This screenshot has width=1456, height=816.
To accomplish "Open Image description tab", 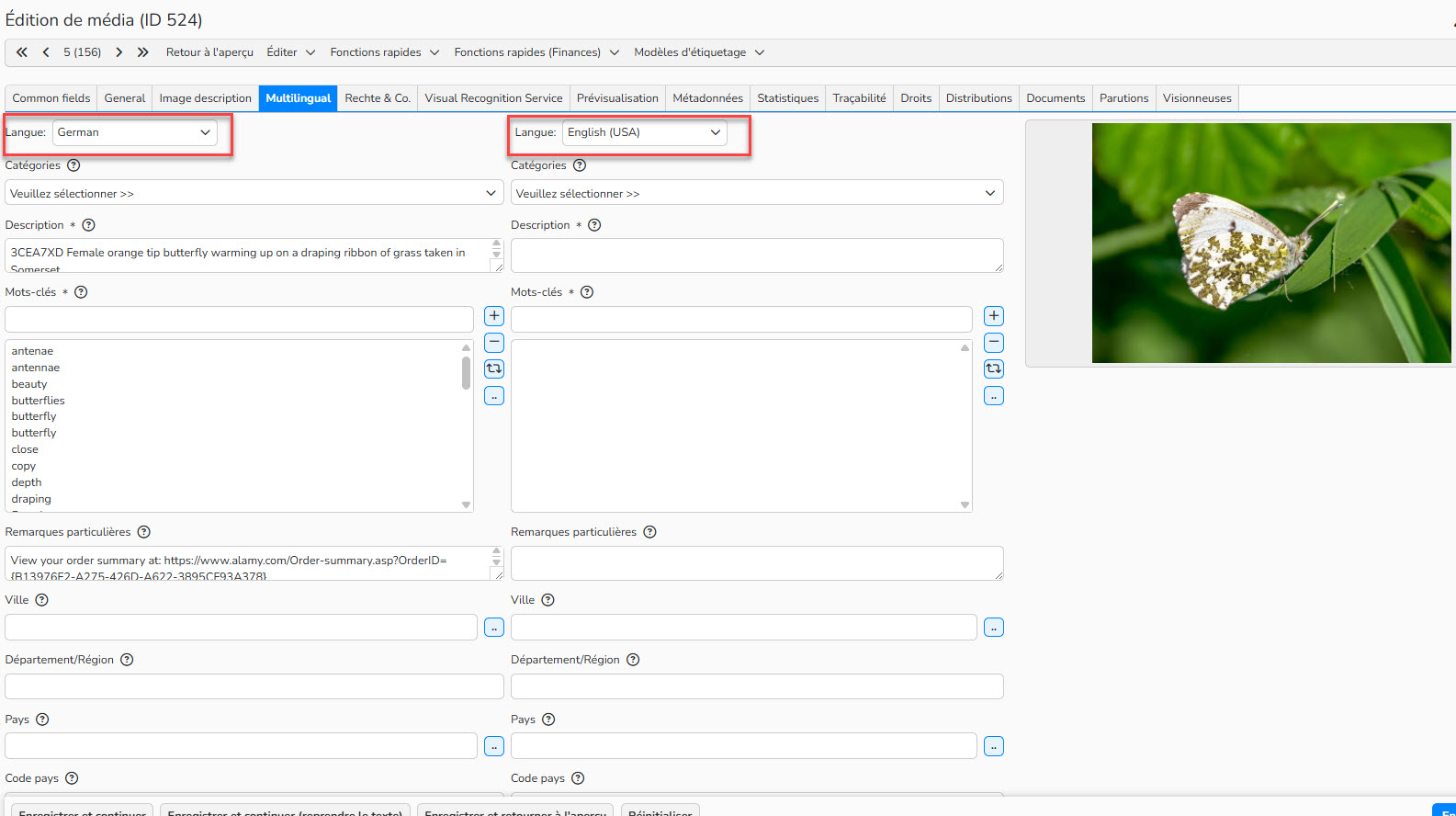I will [x=206, y=98].
